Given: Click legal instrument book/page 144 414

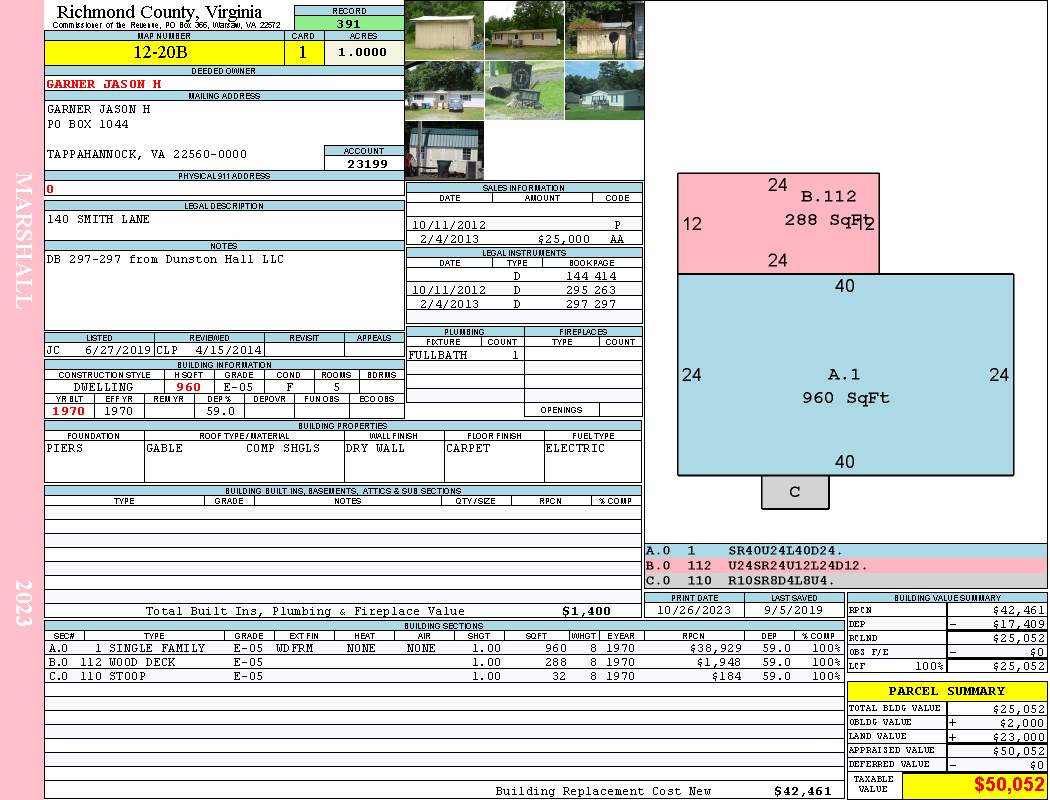Looking at the screenshot, I should tap(591, 276).
